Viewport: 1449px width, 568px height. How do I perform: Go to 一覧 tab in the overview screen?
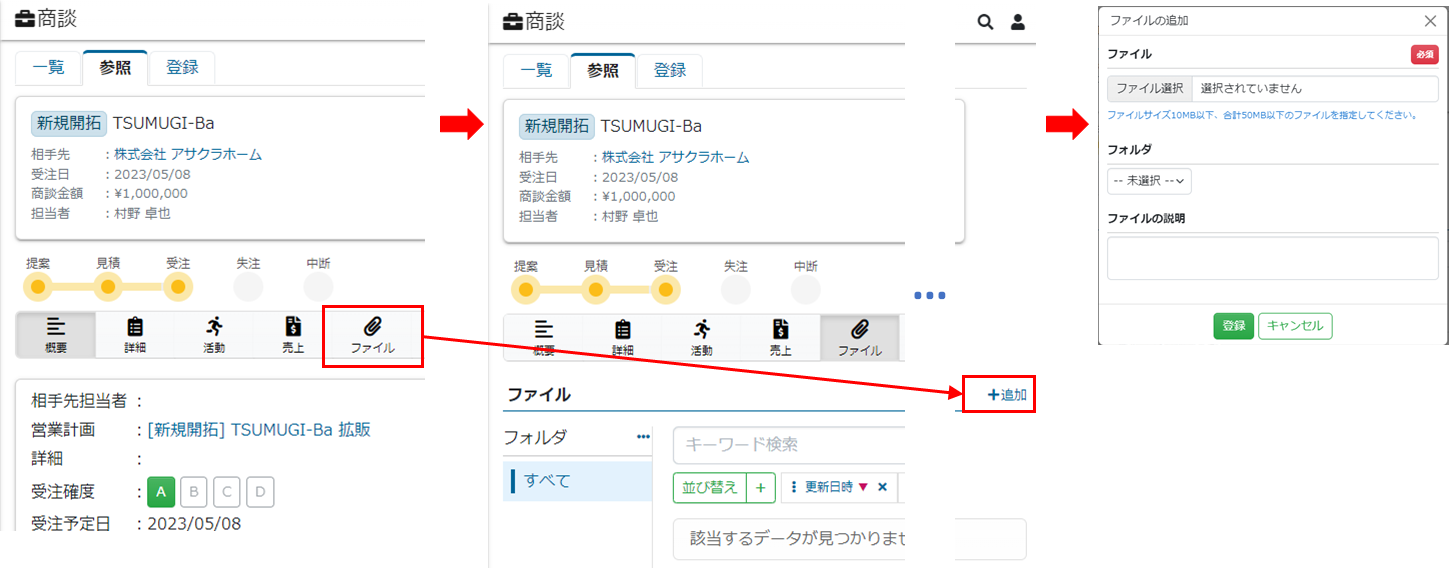(x=48, y=68)
